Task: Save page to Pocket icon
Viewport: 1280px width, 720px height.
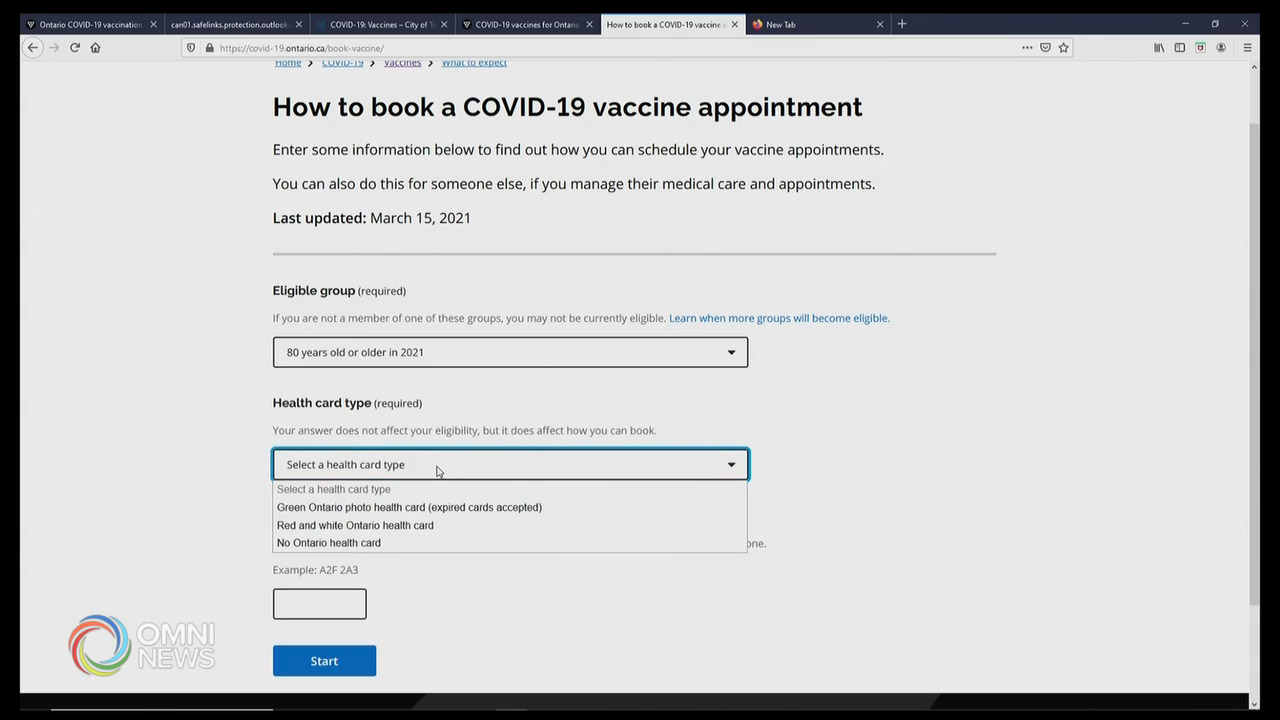Action: point(1045,47)
